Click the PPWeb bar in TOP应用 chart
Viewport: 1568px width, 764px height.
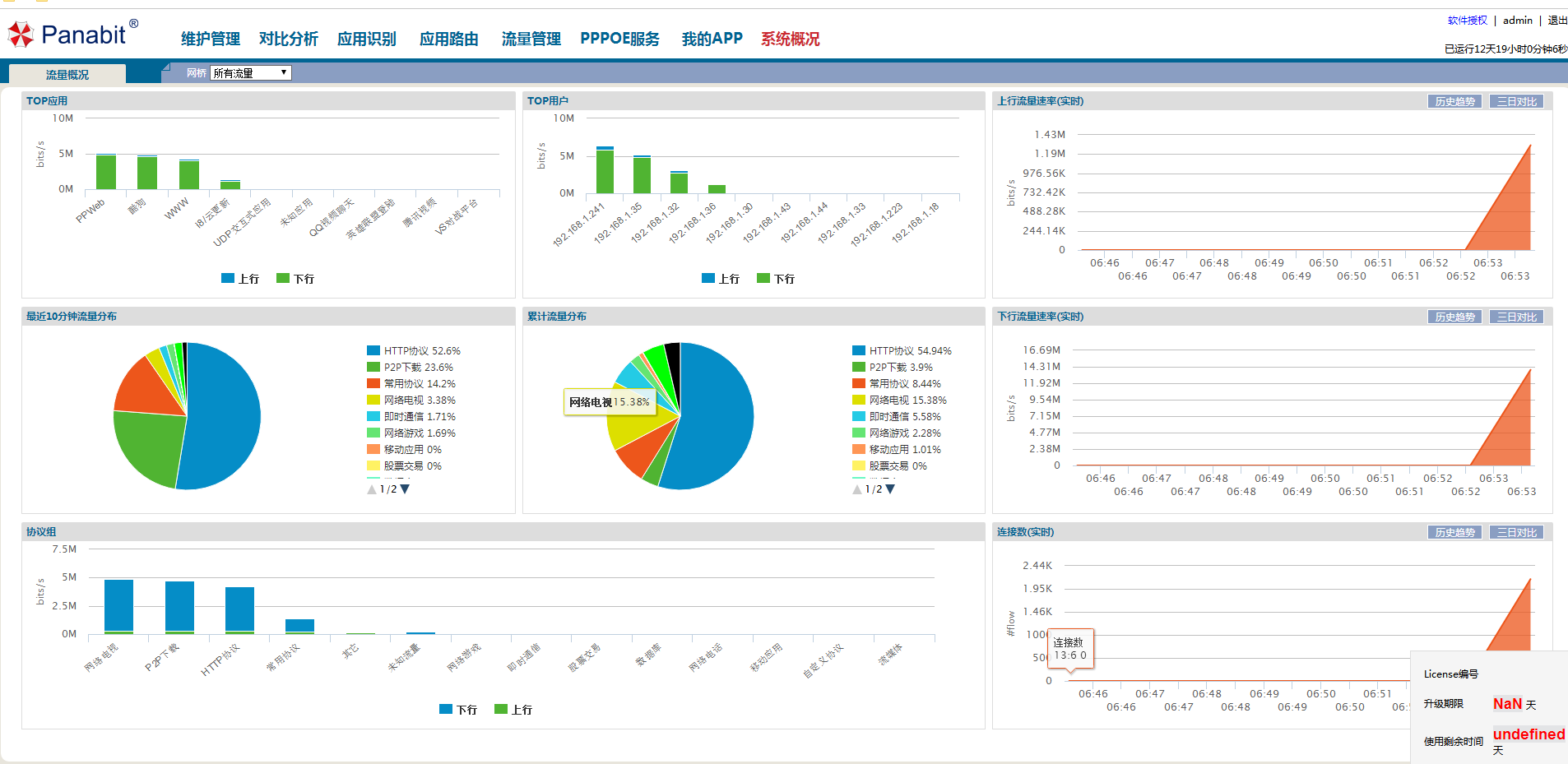point(106,172)
